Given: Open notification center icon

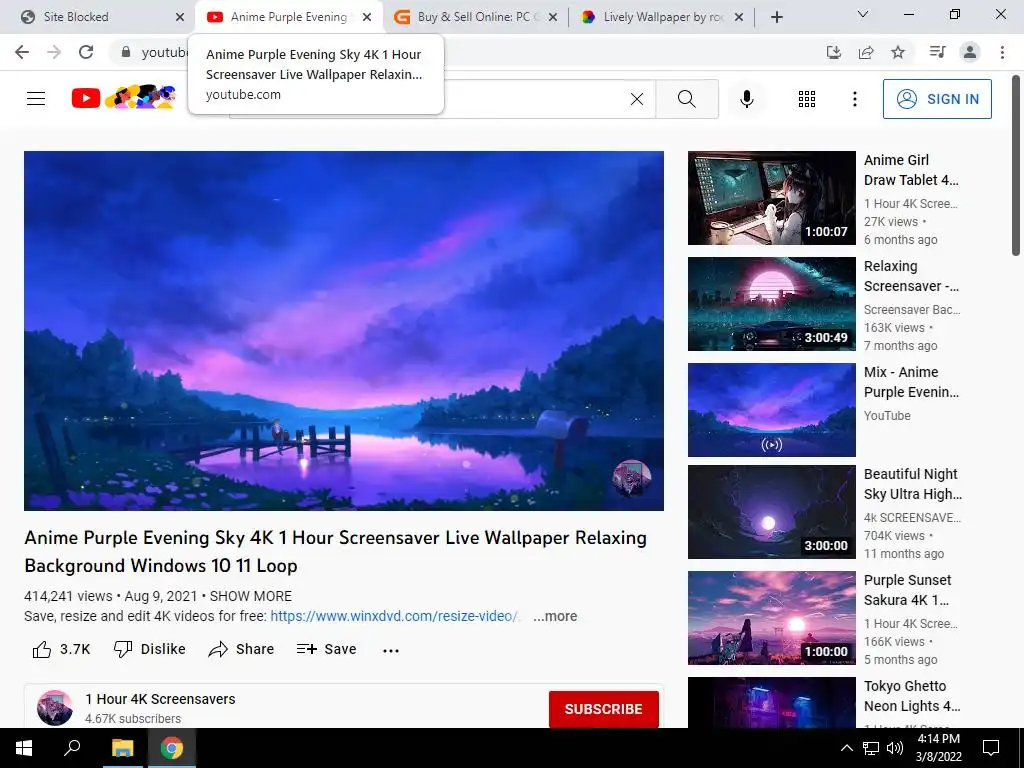Looking at the screenshot, I should [991, 748].
